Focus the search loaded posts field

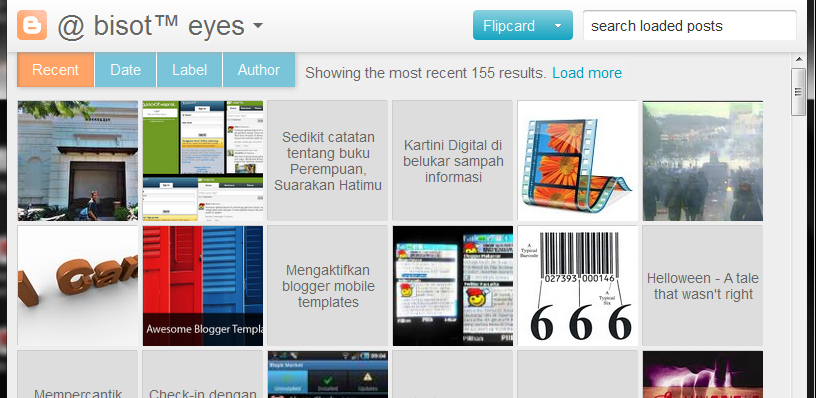pyautogui.click(x=690, y=26)
